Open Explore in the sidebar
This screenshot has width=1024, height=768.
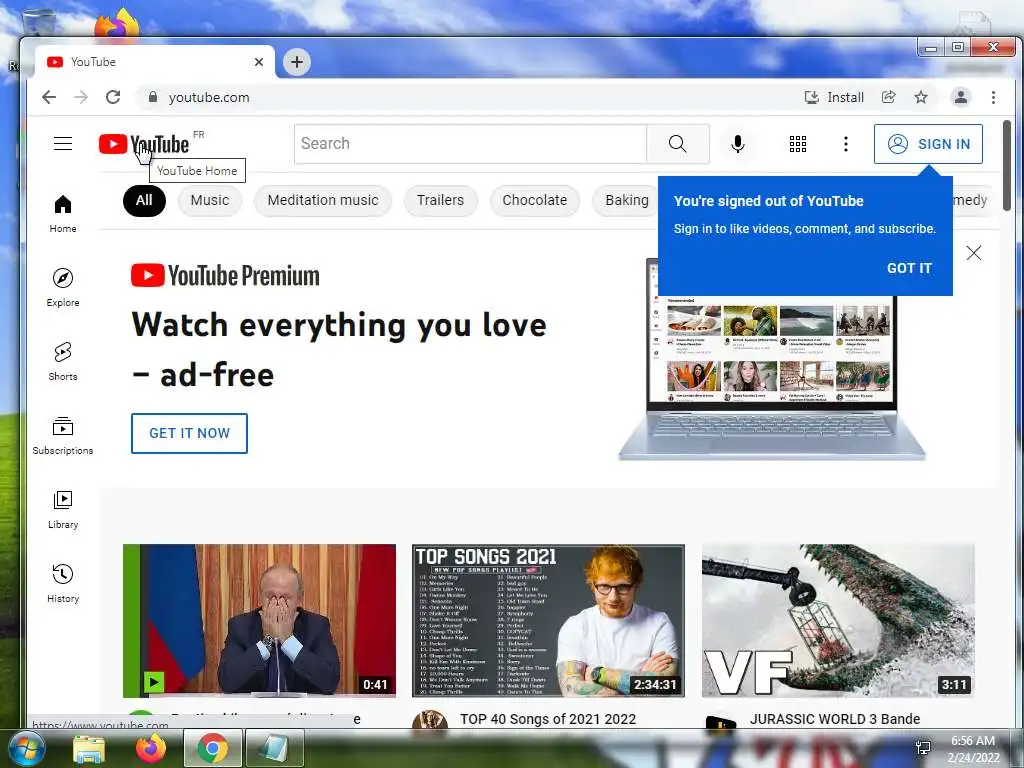point(63,288)
